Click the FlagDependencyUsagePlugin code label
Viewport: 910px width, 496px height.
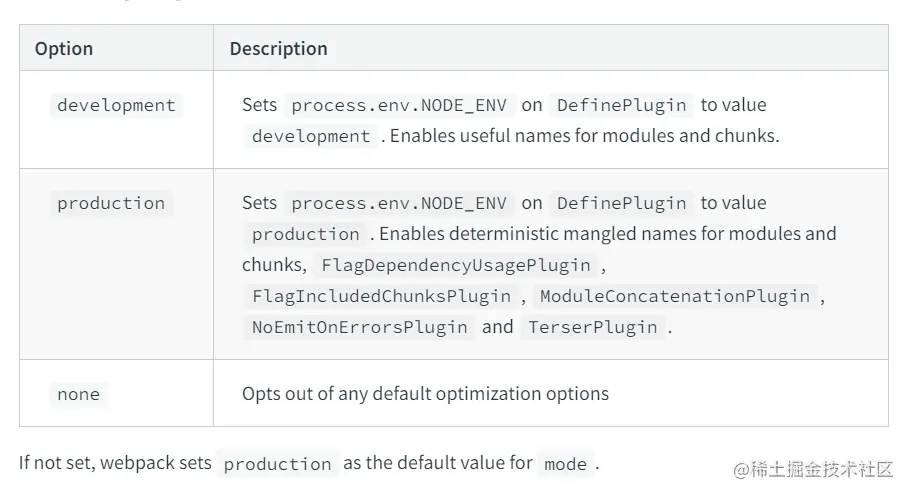point(456,265)
